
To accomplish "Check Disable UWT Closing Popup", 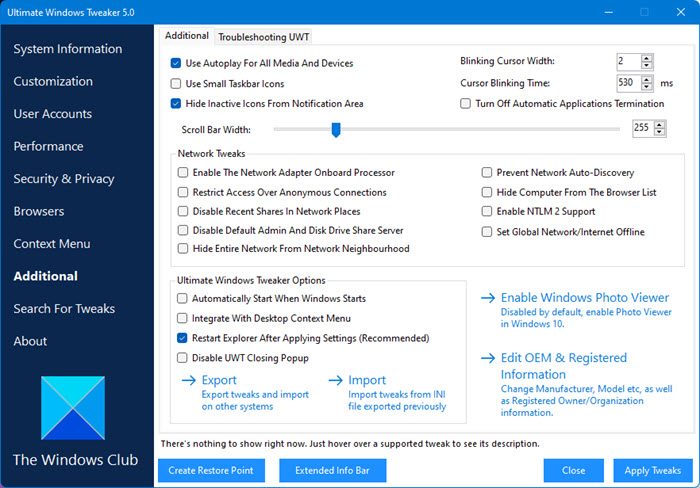I will 182,358.
